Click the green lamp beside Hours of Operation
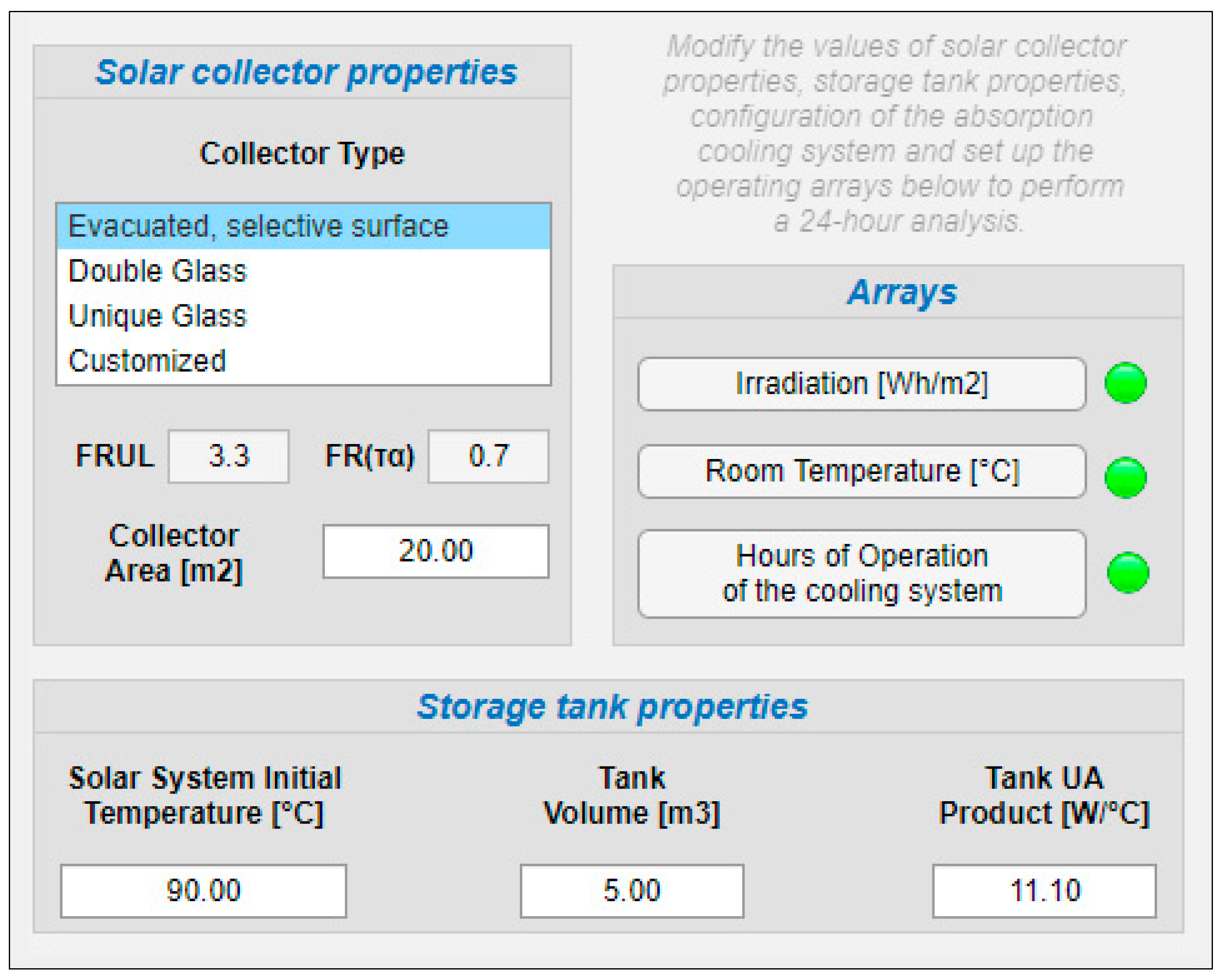 coord(1128,572)
